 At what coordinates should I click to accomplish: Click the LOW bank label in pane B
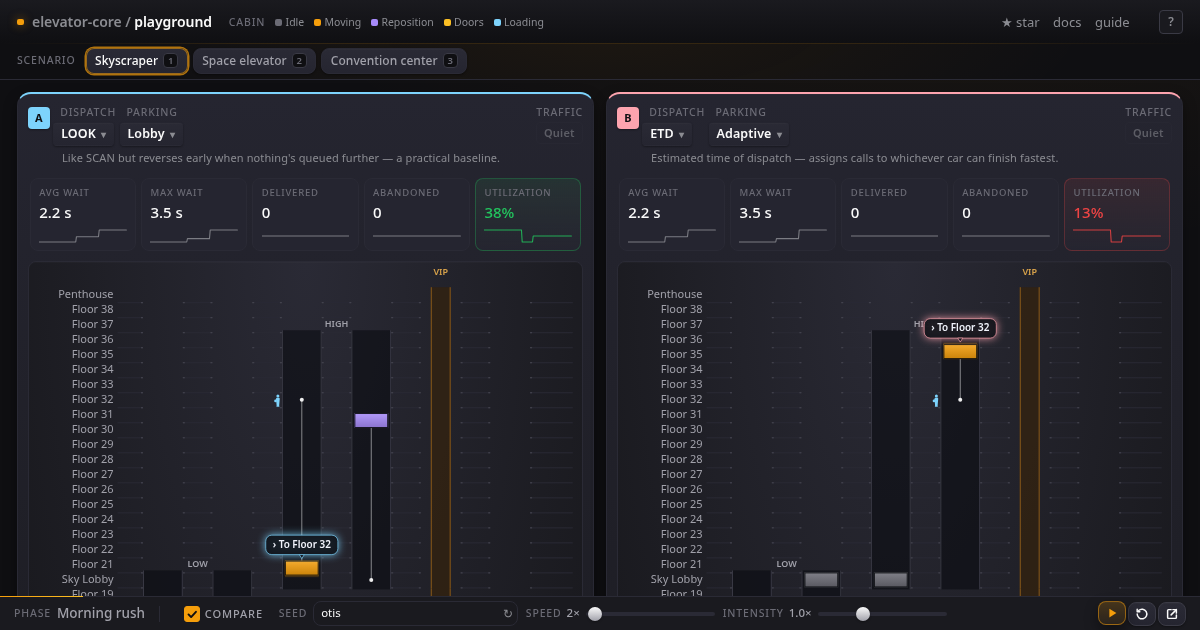[x=787, y=564]
